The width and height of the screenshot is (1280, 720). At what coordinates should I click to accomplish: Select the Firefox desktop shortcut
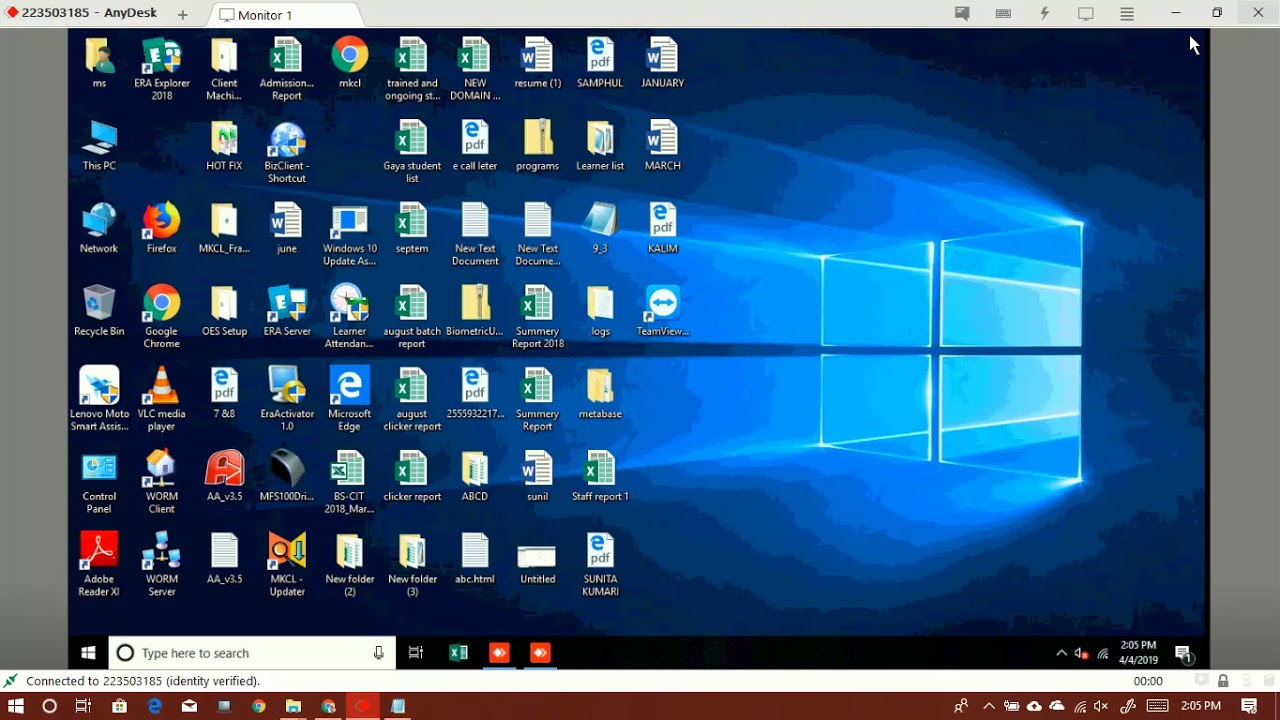[161, 228]
